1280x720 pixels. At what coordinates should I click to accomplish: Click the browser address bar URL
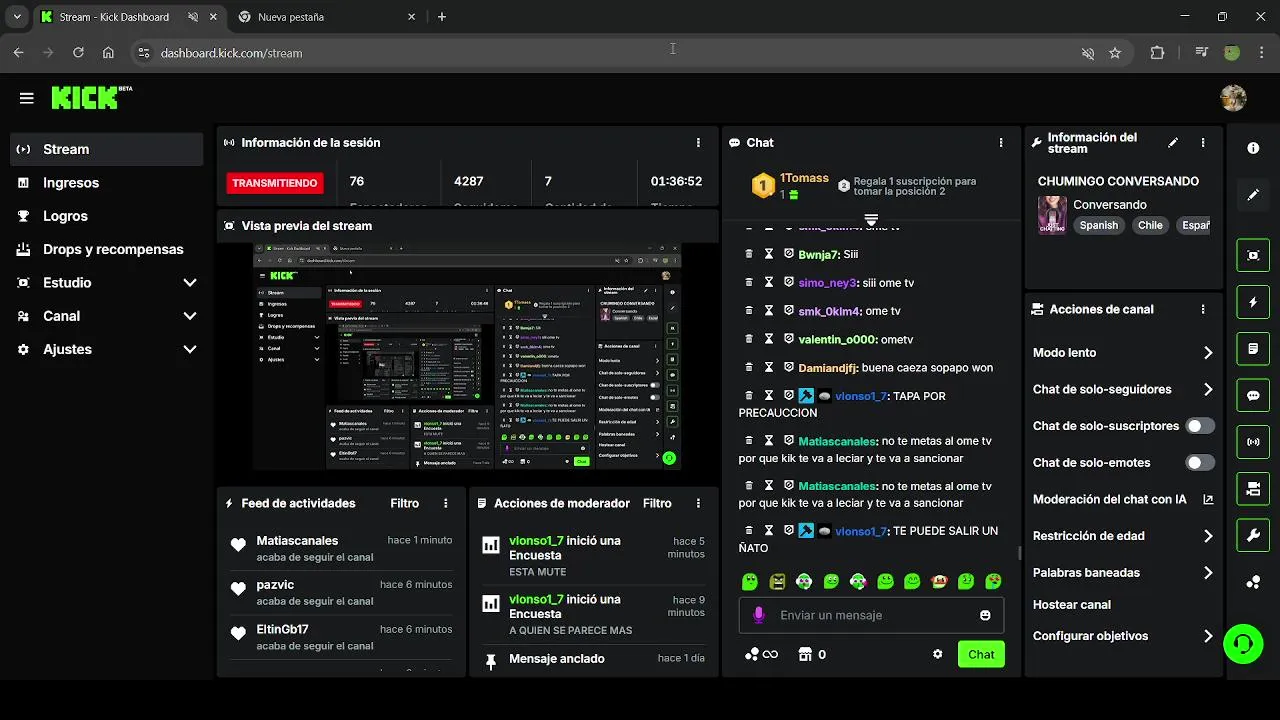231,53
